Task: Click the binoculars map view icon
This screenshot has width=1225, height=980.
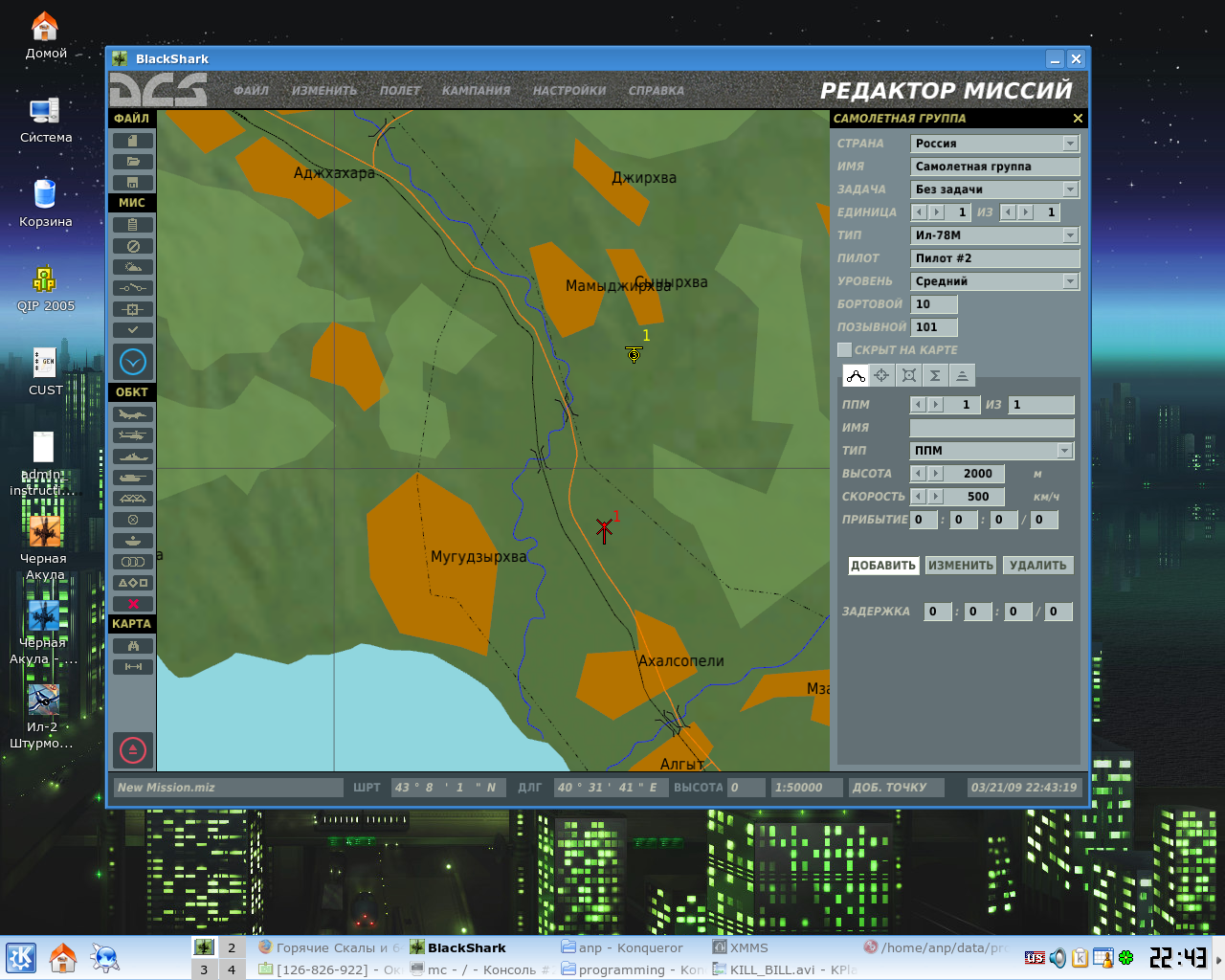Action: tap(132, 646)
